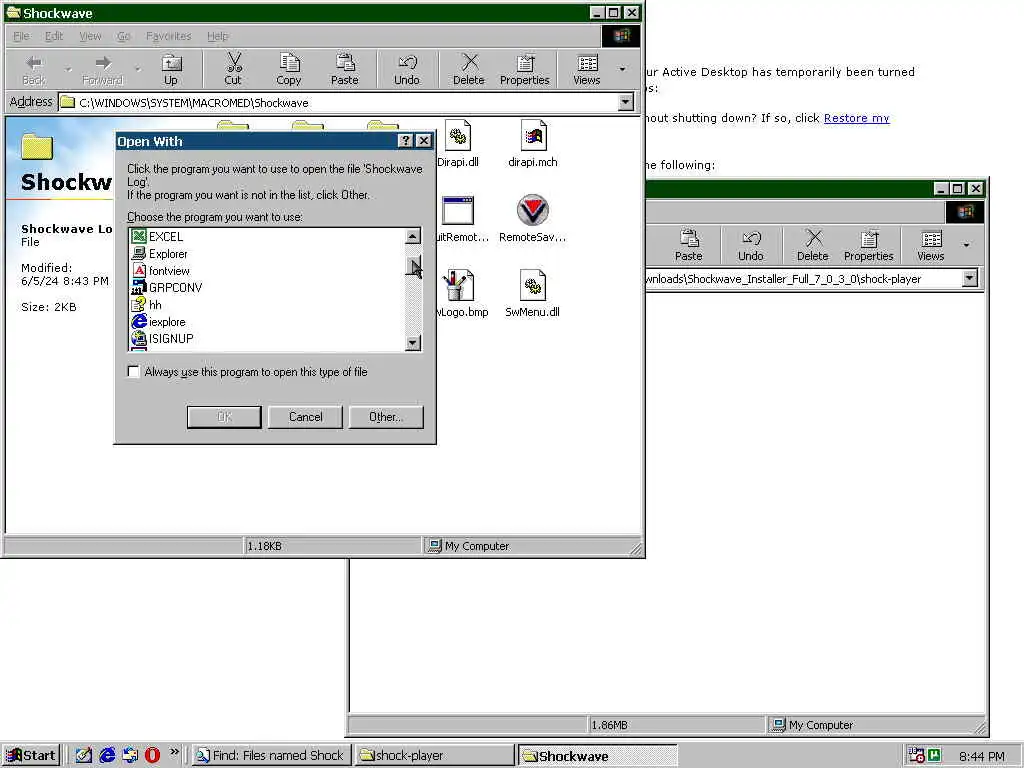The height and width of the screenshot is (768, 1024).
Task: Open the Help menu
Action: coord(217,36)
